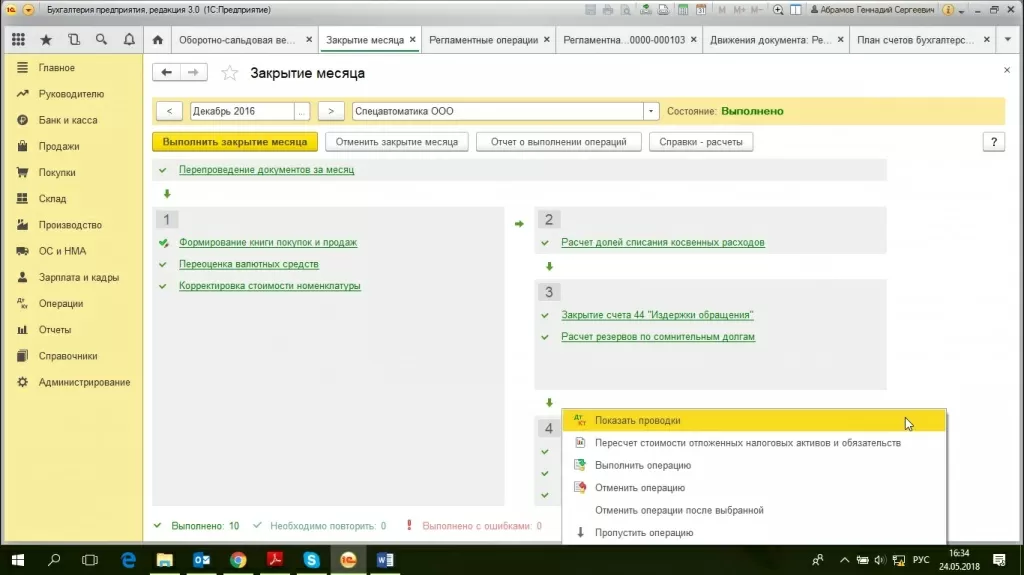
Task: Launch 1C from the Windows taskbar
Action: click(x=349, y=560)
